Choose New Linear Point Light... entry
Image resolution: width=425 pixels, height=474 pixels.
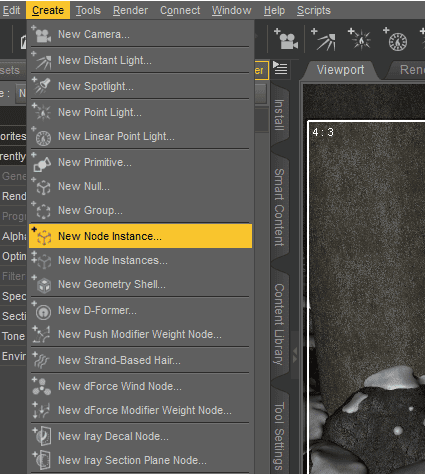click(x=140, y=136)
